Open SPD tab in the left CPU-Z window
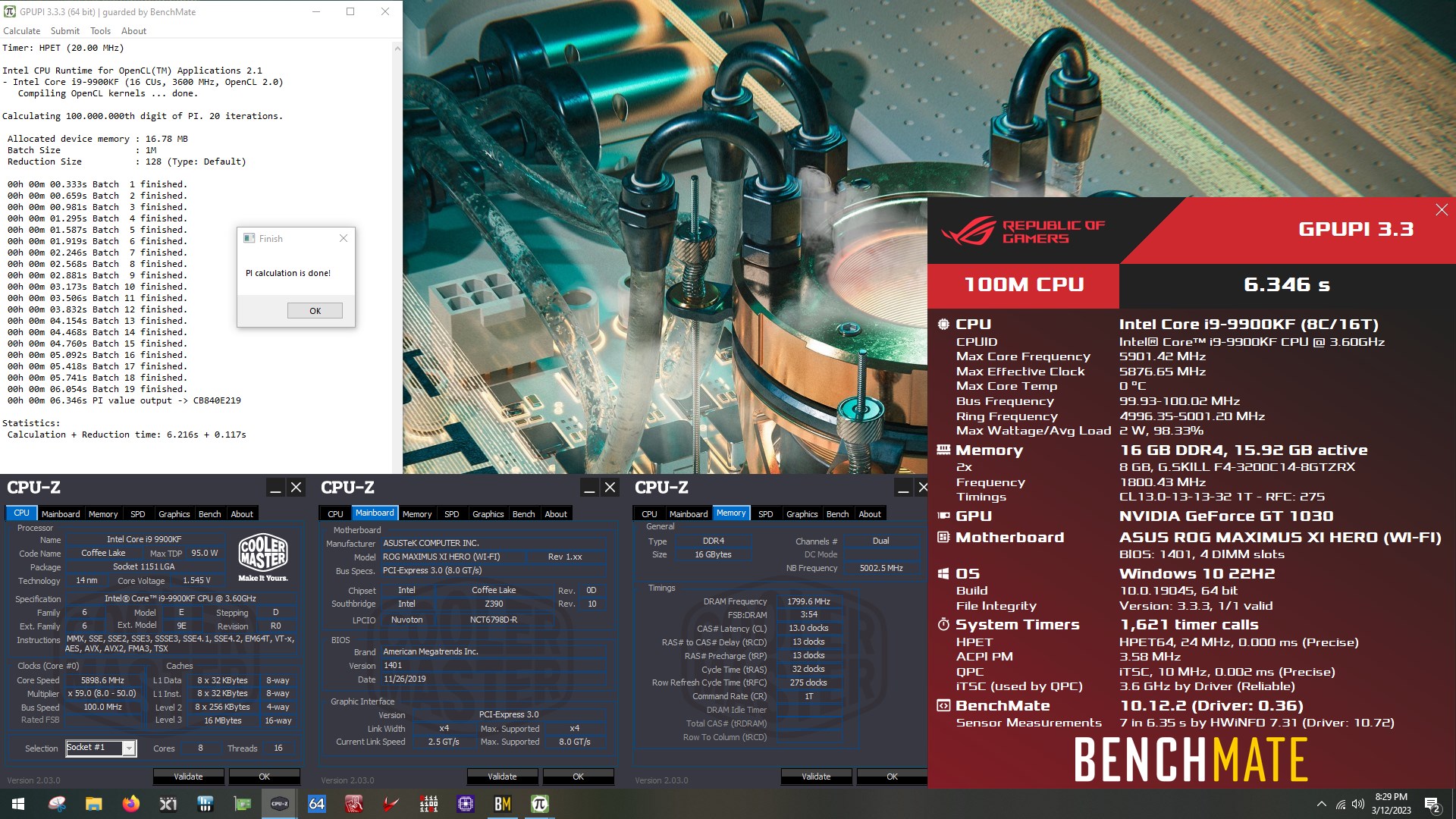 click(137, 514)
